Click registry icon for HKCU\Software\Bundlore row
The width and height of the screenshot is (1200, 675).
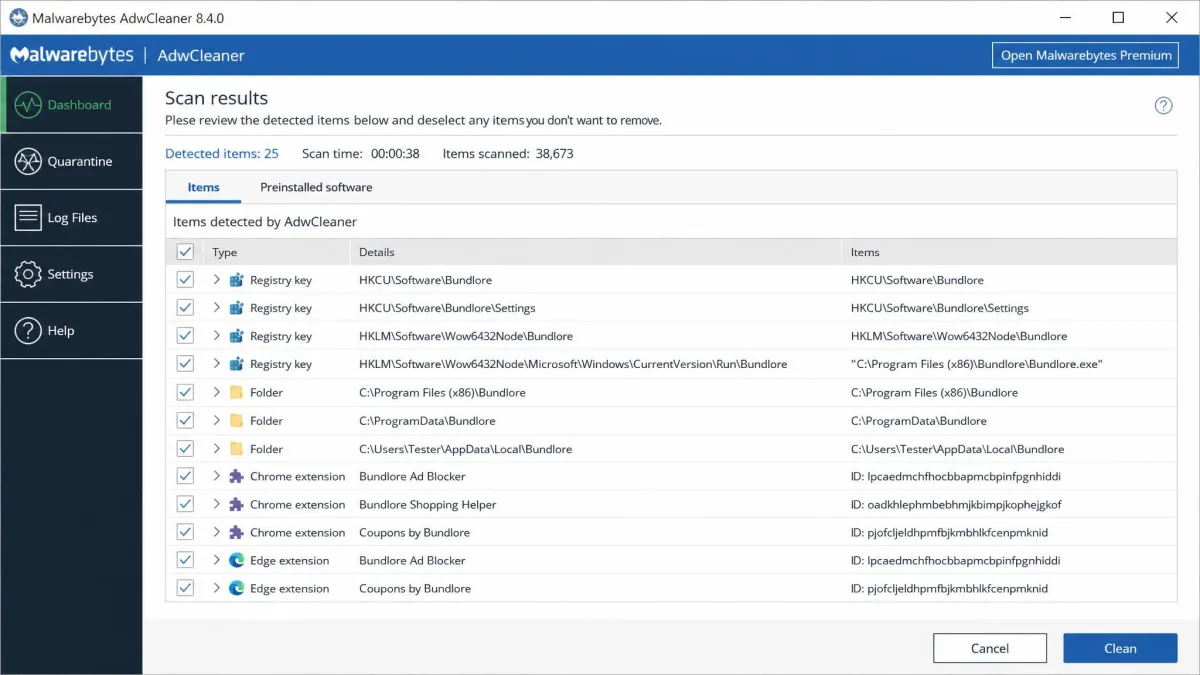(x=237, y=280)
